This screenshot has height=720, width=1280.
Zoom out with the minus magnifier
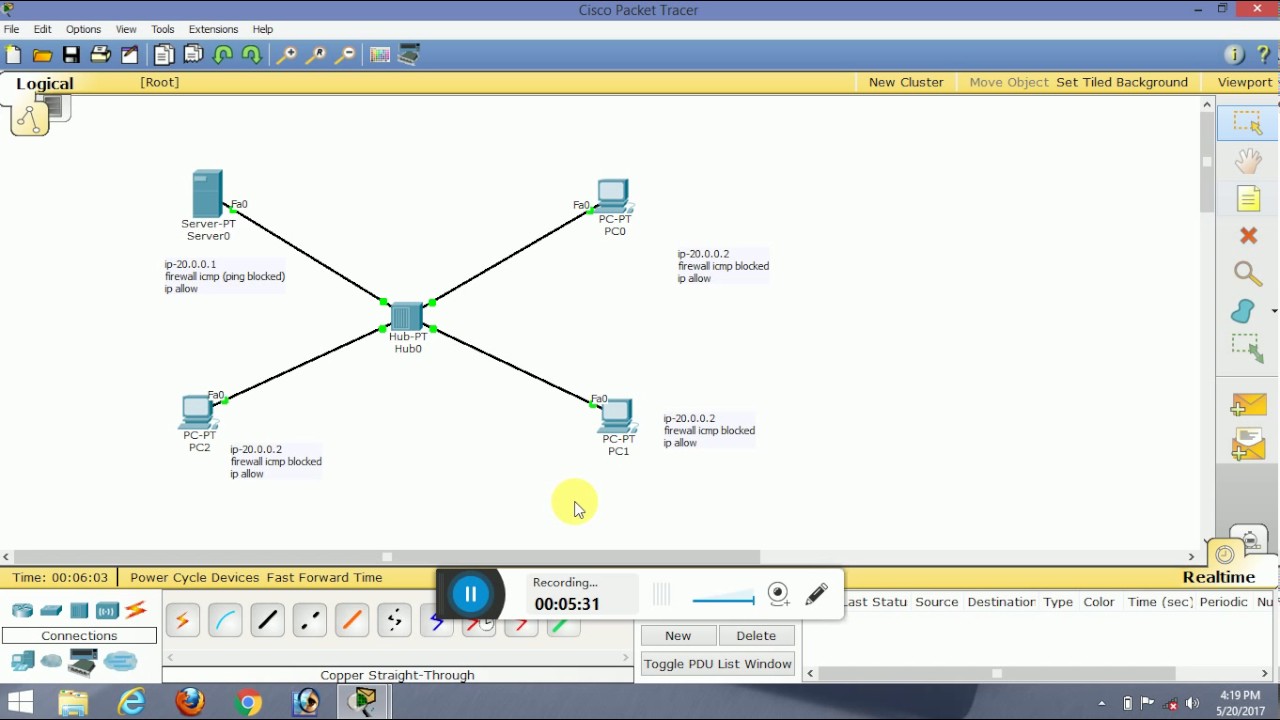tap(344, 55)
